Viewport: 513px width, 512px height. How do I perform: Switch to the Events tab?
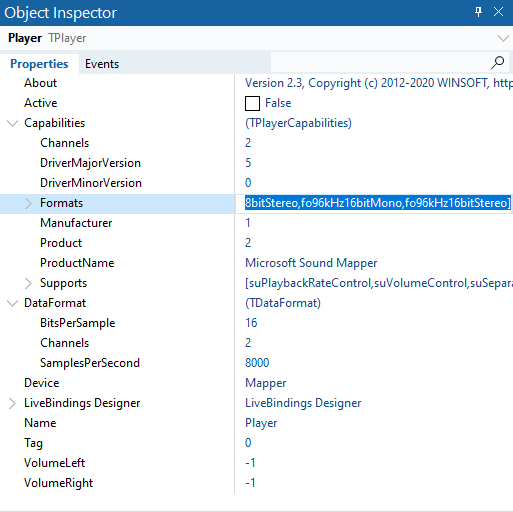coord(102,64)
